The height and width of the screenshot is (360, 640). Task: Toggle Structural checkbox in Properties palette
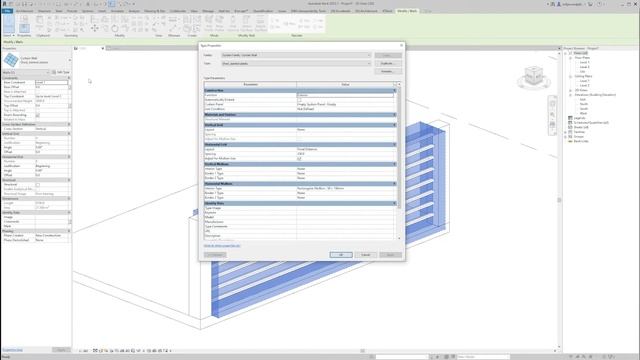[x=38, y=184]
